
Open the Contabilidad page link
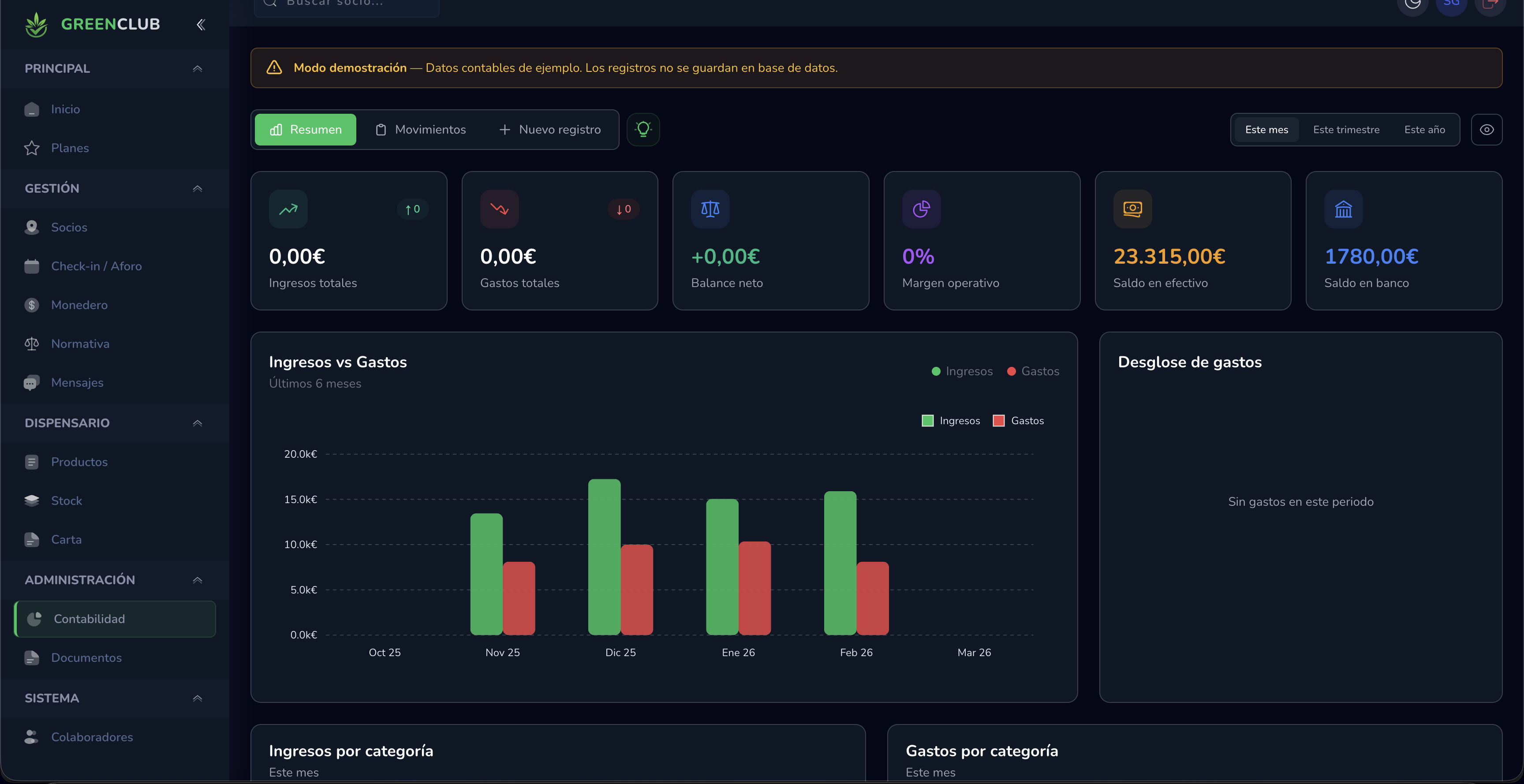point(90,619)
